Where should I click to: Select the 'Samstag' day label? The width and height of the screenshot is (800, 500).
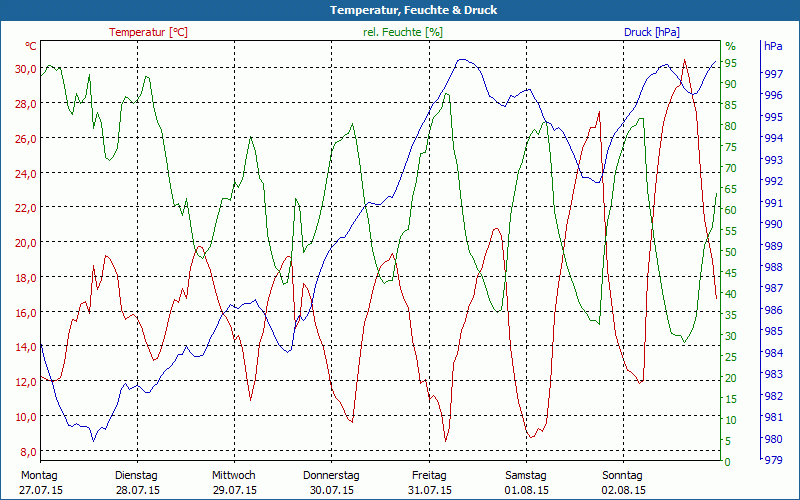click(x=526, y=476)
